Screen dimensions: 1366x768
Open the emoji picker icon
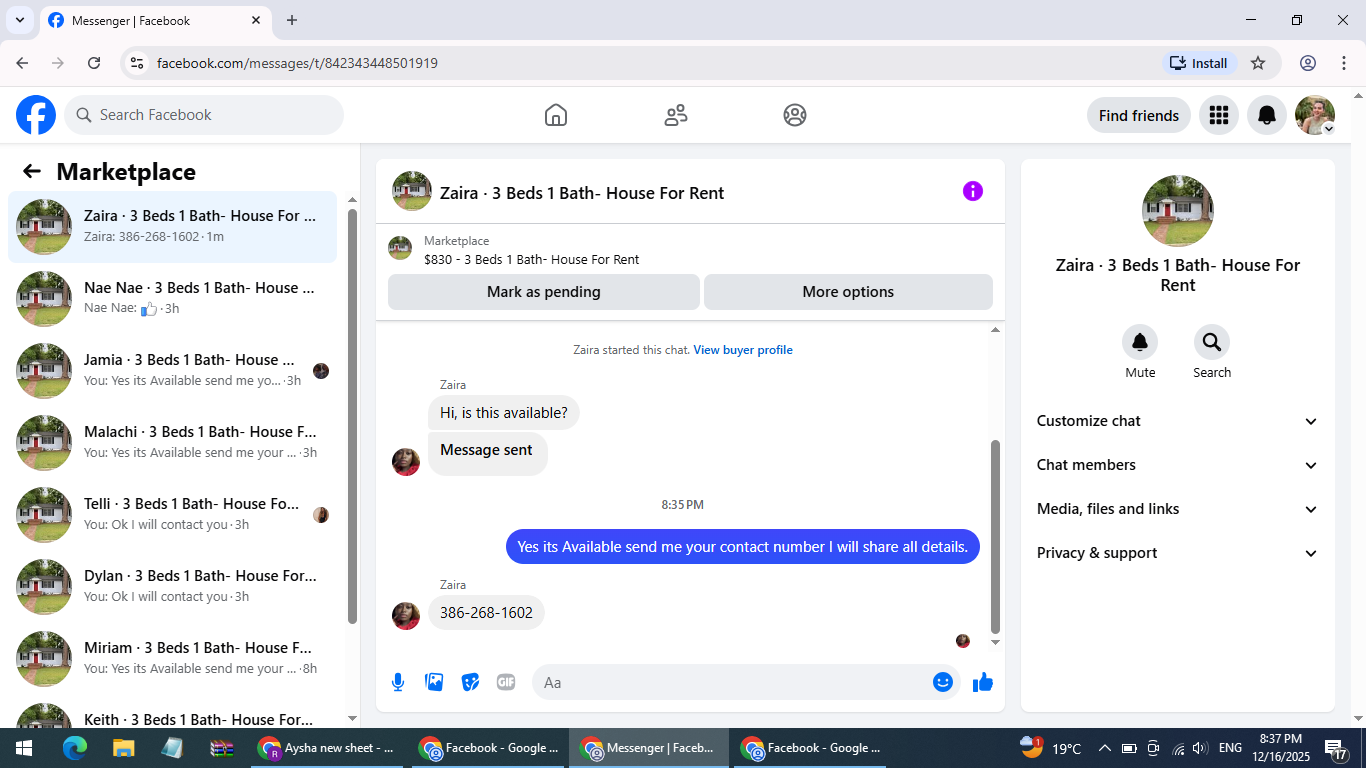[943, 682]
